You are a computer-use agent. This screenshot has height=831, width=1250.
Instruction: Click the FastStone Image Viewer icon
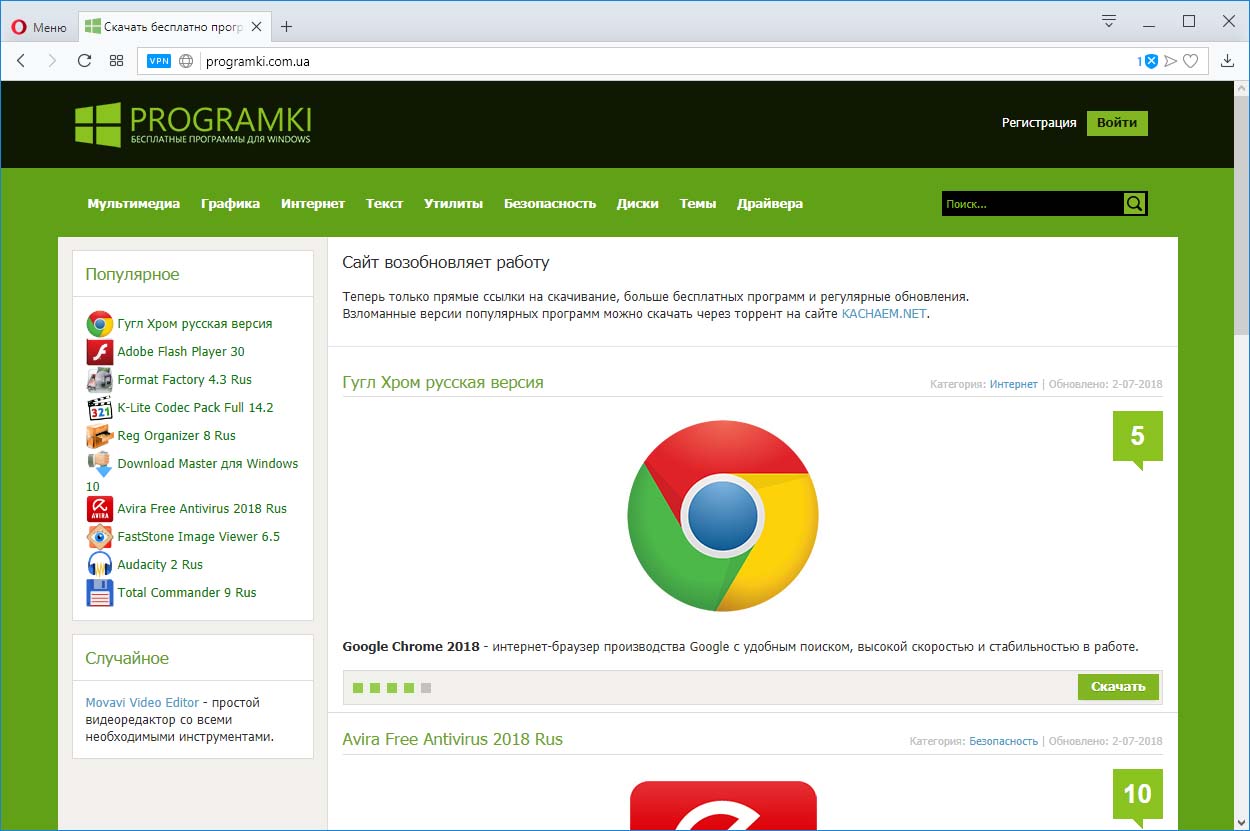[100, 537]
